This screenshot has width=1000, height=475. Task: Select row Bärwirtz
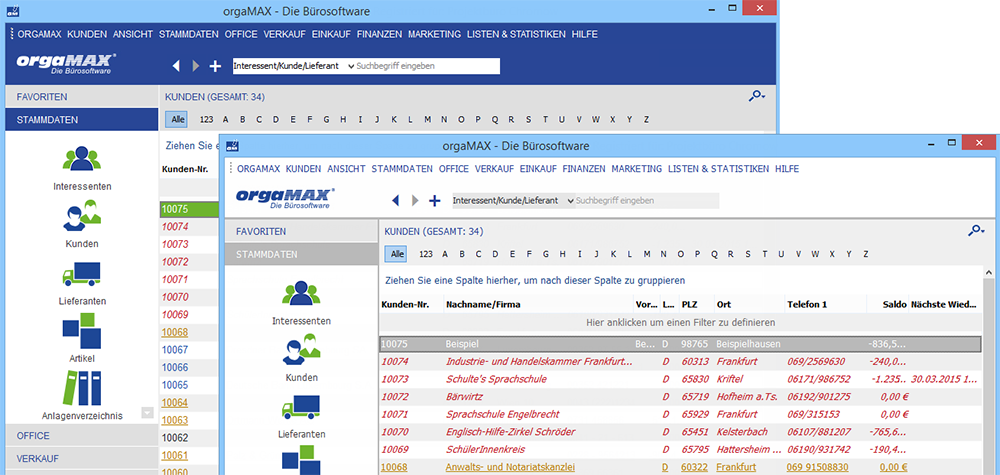point(680,397)
